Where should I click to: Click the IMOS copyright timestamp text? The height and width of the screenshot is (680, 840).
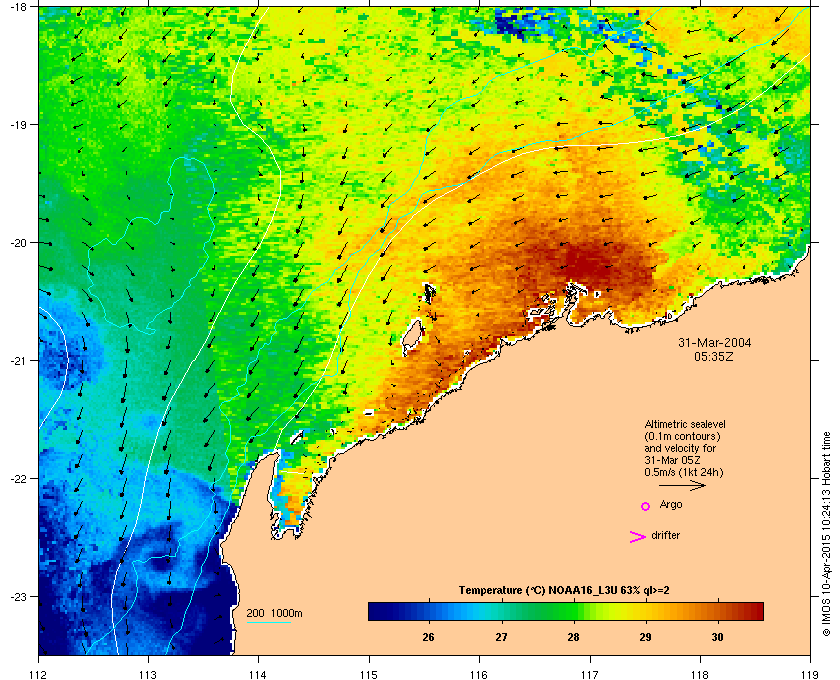point(827,534)
